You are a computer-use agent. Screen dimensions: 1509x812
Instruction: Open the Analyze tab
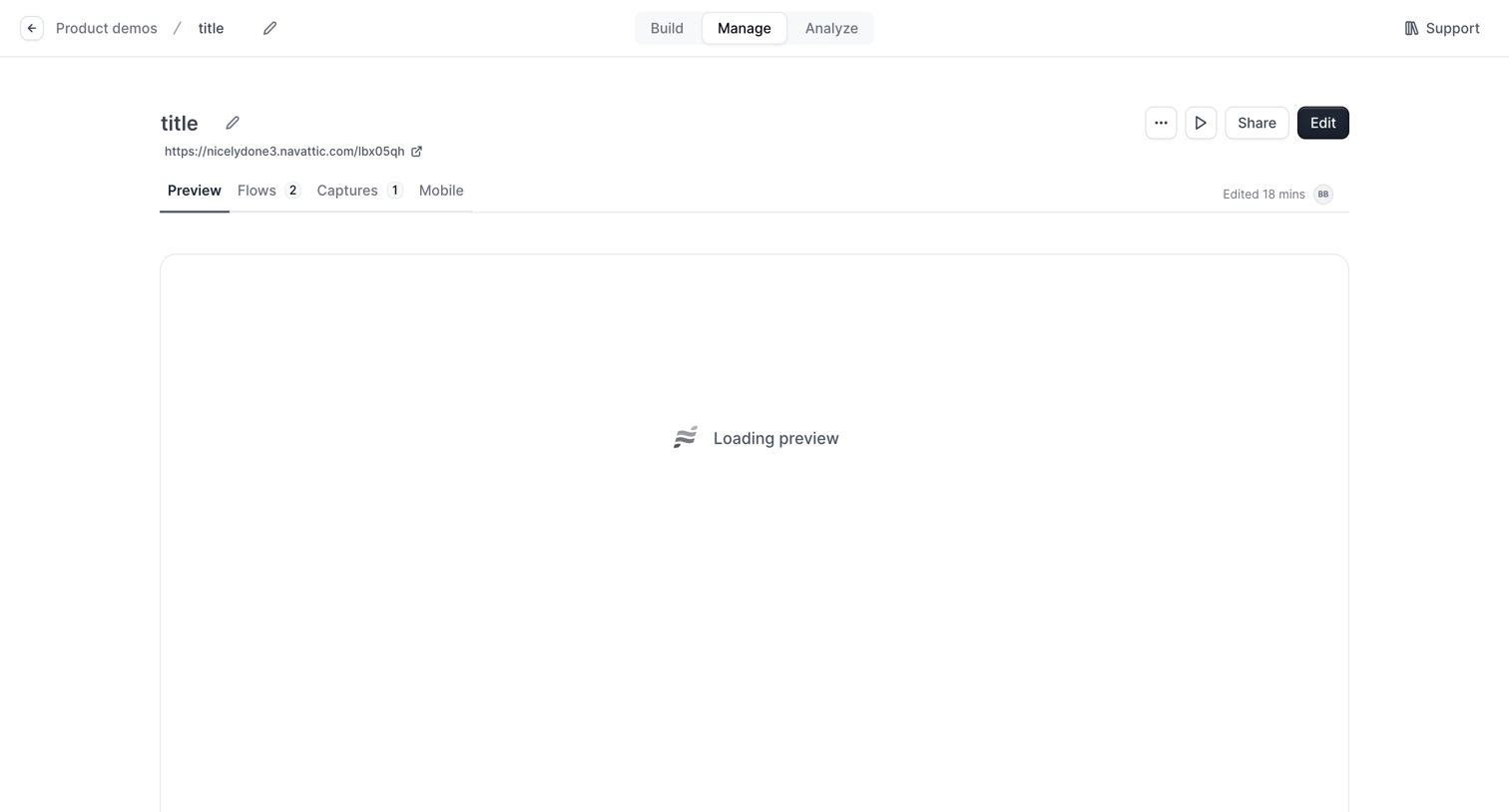point(831,28)
